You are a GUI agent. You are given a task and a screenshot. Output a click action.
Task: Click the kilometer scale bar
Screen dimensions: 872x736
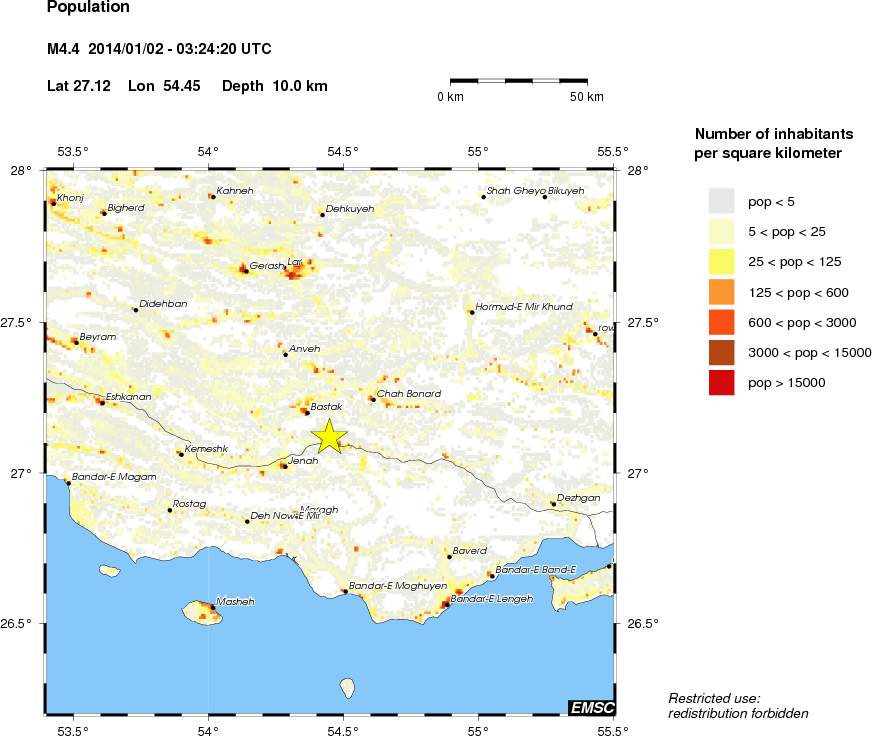coord(518,79)
